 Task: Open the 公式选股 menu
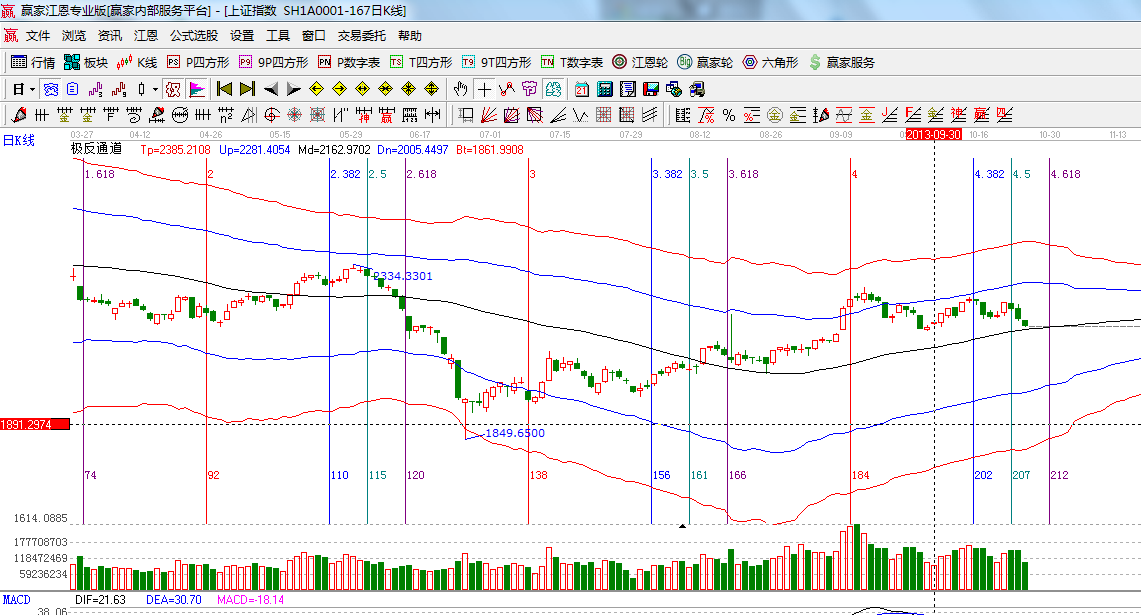[193, 35]
